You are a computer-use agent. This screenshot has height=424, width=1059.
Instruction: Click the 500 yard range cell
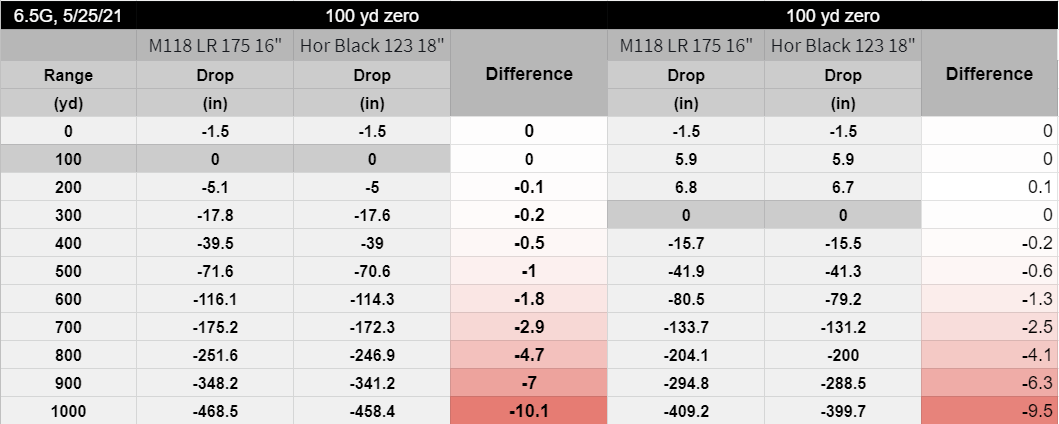pos(68,271)
